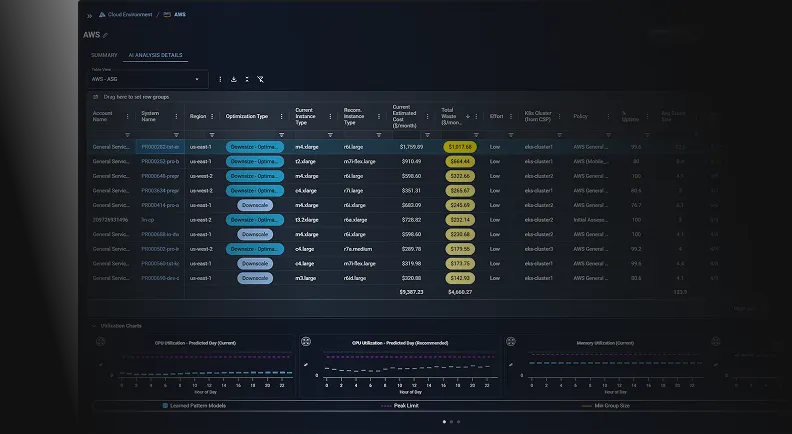792x434 pixels.
Task: Open K8s Cluster column menu
Action: coord(559,117)
